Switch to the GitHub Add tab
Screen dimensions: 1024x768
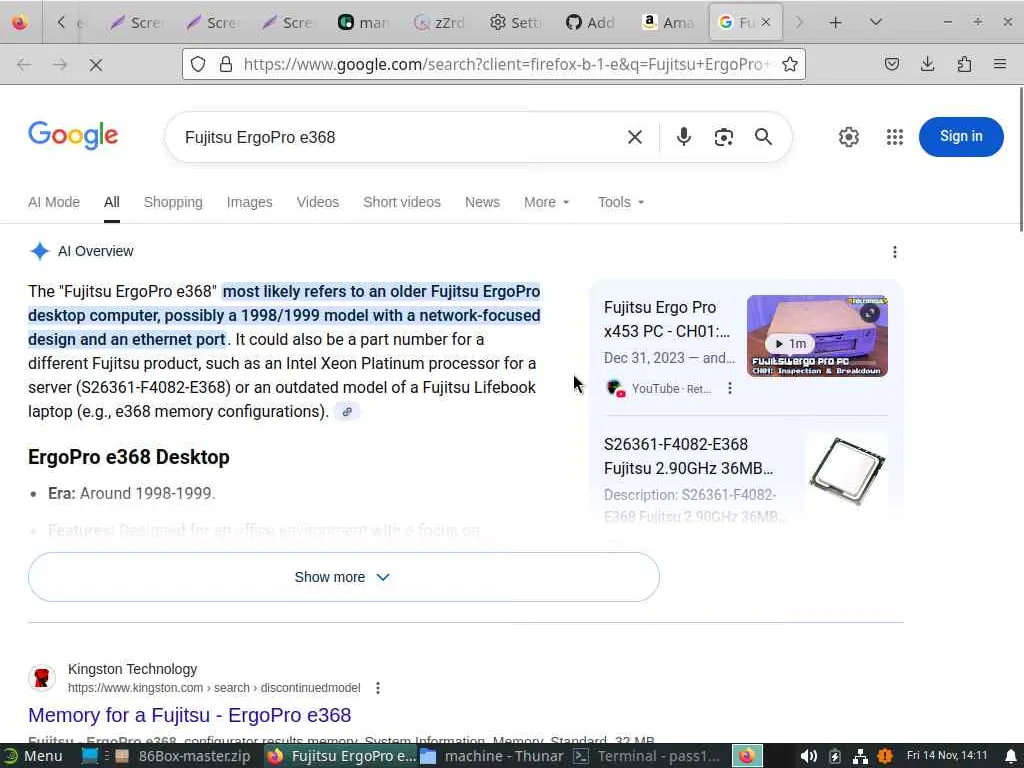tap(590, 23)
